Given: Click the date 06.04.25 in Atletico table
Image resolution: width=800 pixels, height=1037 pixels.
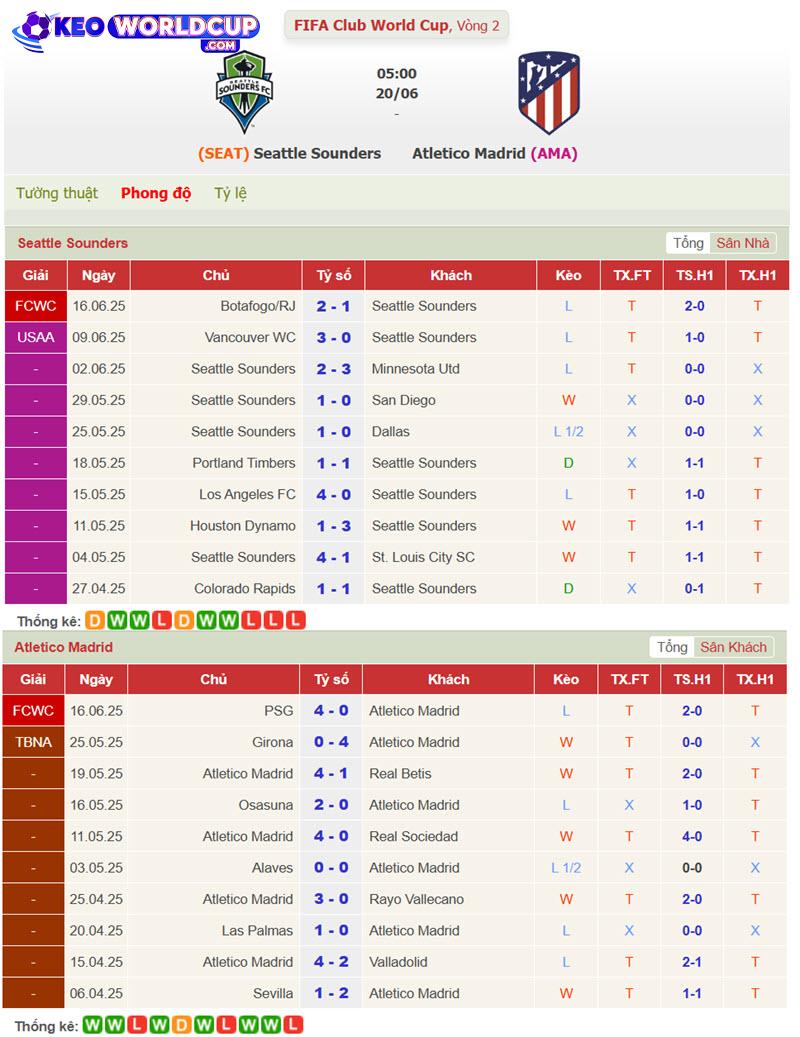Looking at the screenshot, I should 96,993.
